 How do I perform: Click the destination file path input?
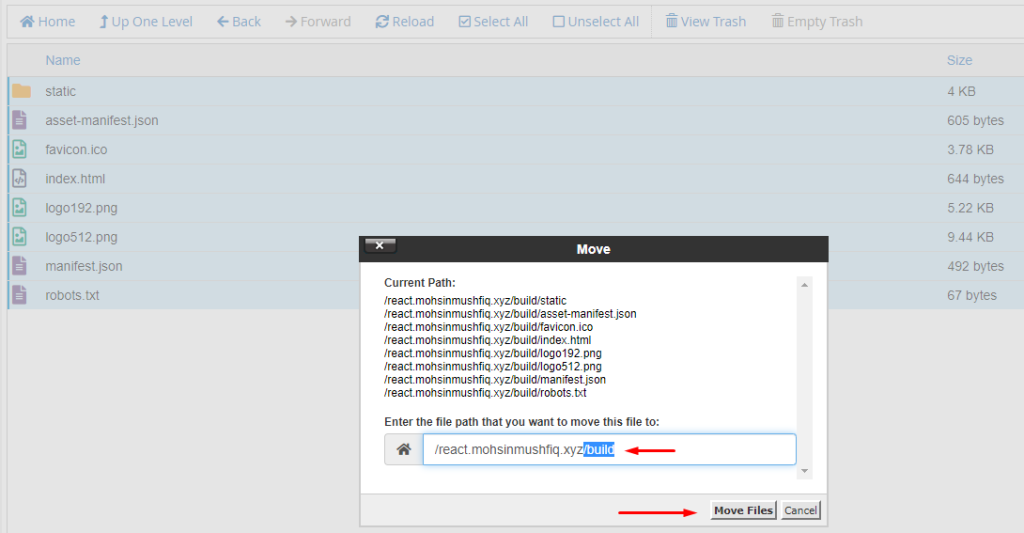(x=609, y=449)
